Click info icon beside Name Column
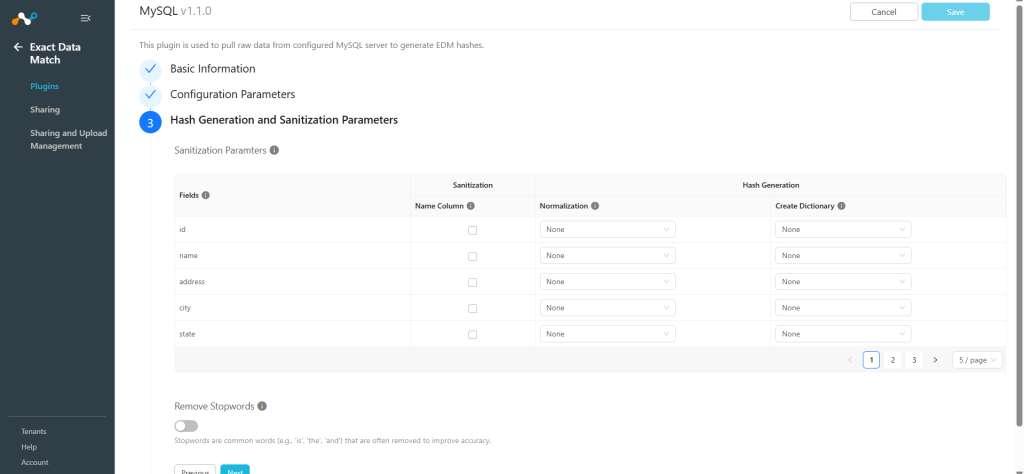This screenshot has width=1024, height=474. pos(471,206)
